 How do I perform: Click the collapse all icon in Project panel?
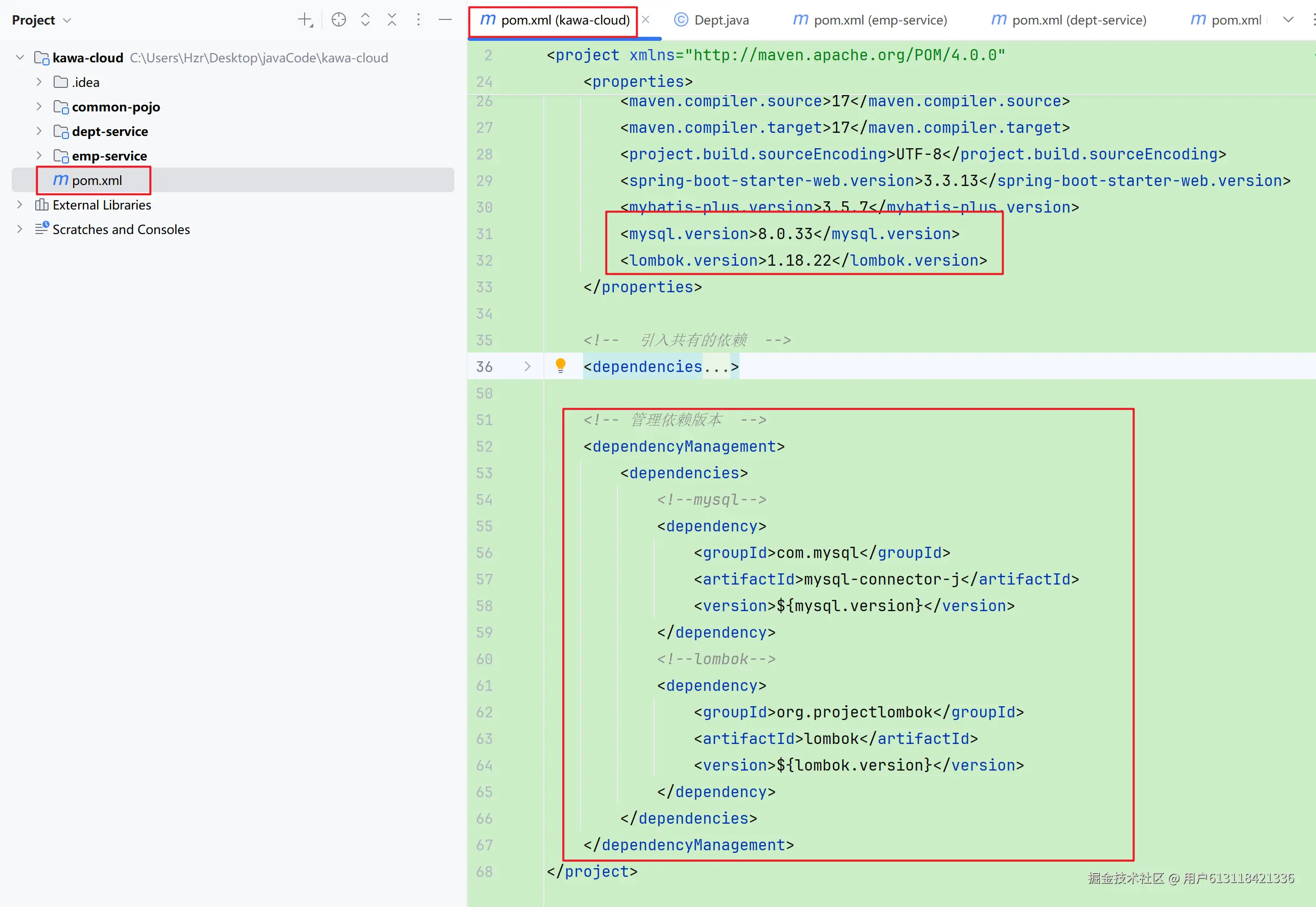[x=392, y=20]
